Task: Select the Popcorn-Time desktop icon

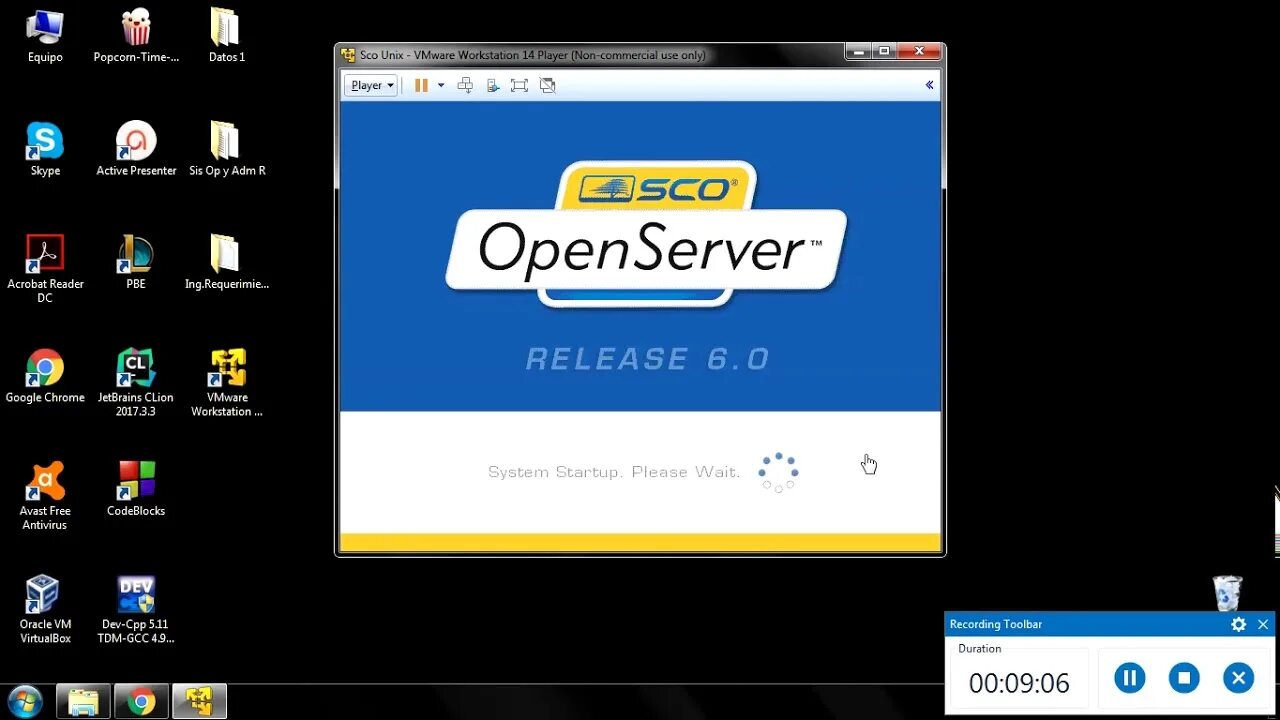Action: tap(136, 36)
